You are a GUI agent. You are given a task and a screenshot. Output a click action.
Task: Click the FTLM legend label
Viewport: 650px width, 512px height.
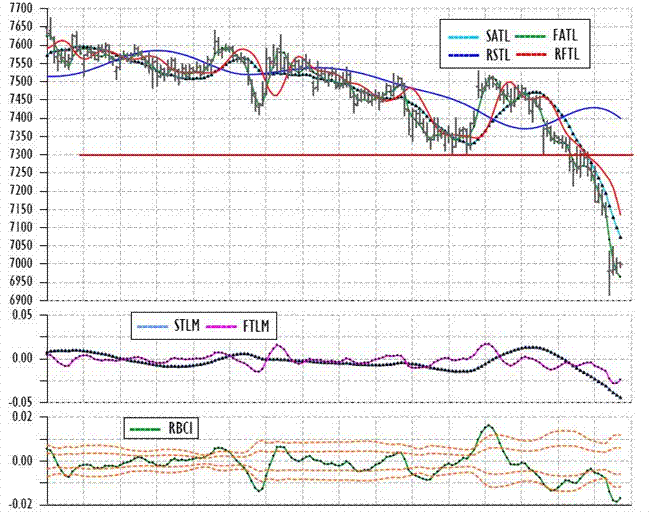[256, 327]
